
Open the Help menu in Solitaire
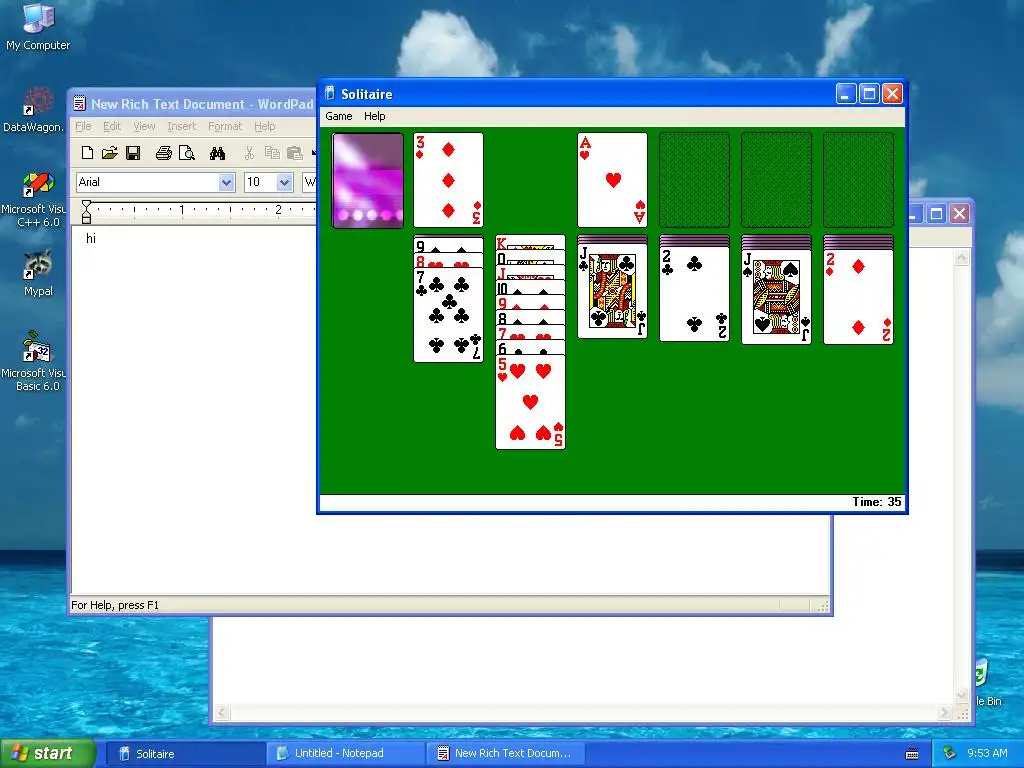pos(374,116)
